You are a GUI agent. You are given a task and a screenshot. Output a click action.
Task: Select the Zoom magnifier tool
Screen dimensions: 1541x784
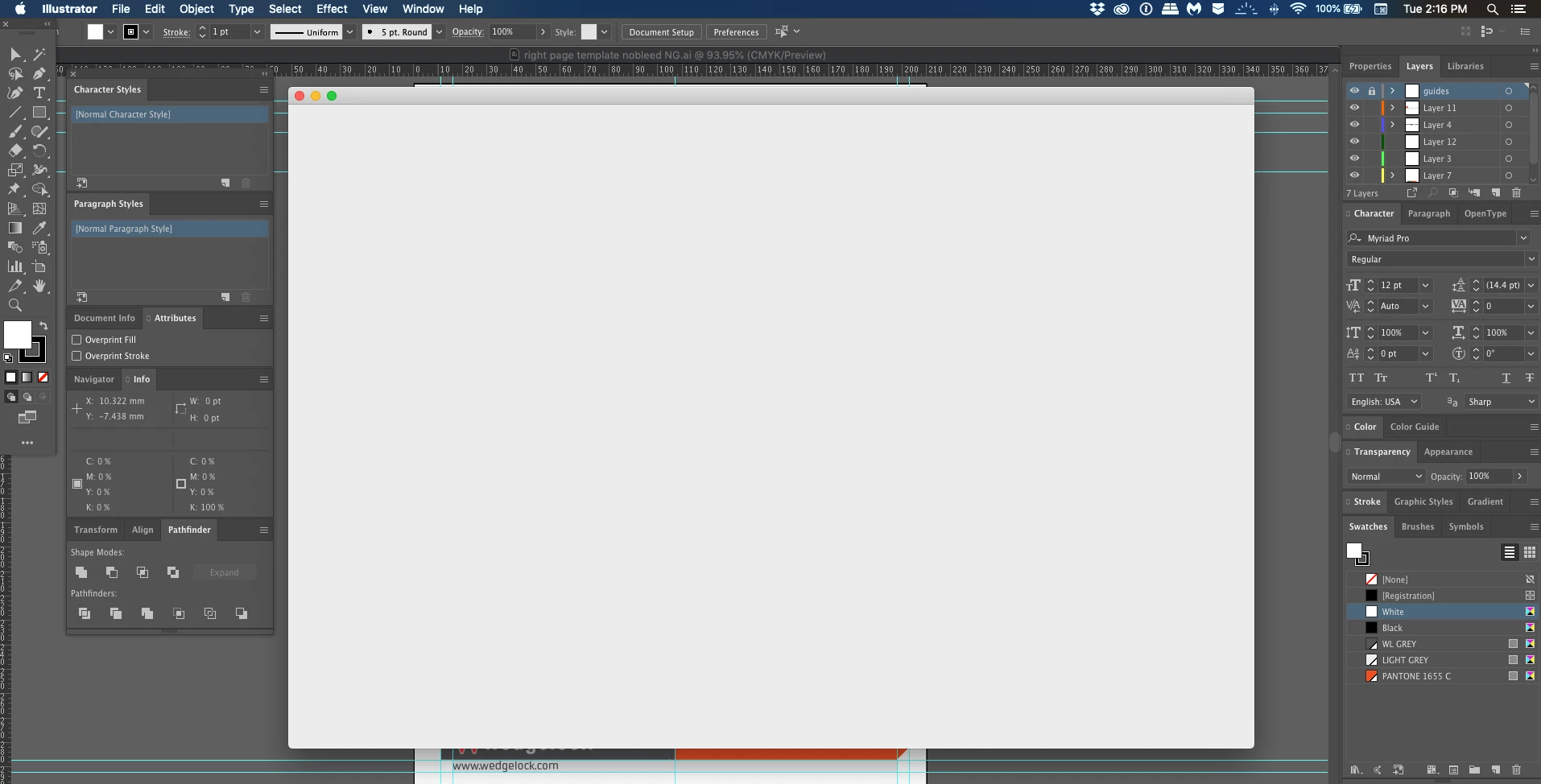tap(15, 305)
